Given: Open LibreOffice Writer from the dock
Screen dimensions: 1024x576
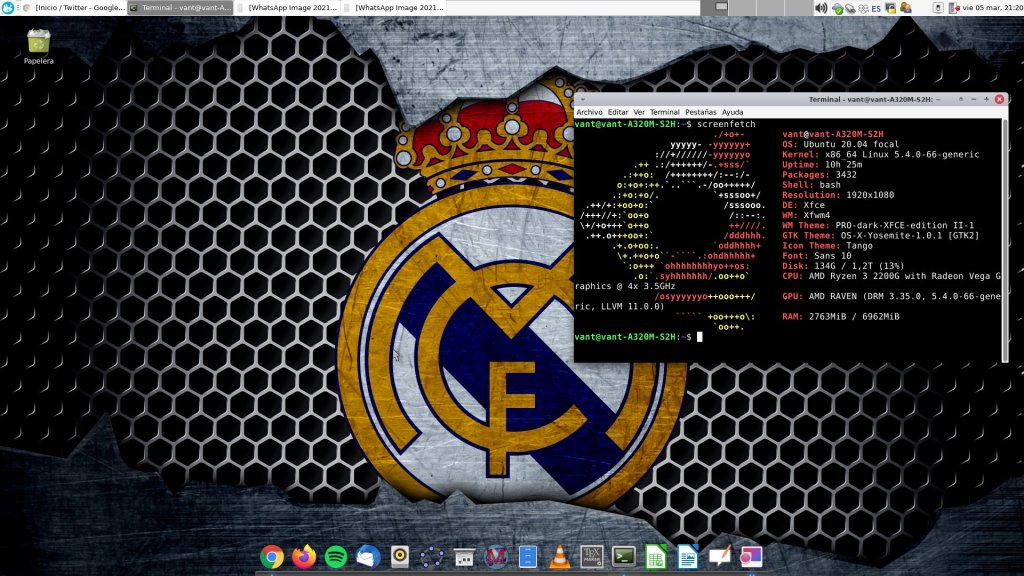Looking at the screenshot, I should (x=688, y=557).
